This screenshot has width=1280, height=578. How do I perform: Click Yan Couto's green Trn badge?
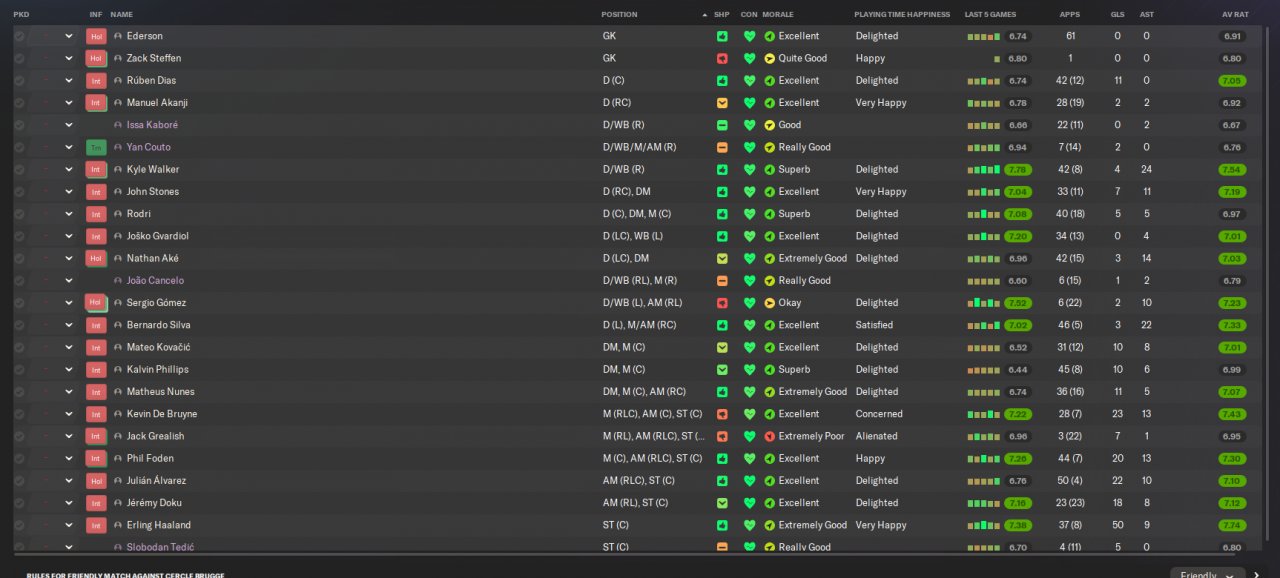96,147
